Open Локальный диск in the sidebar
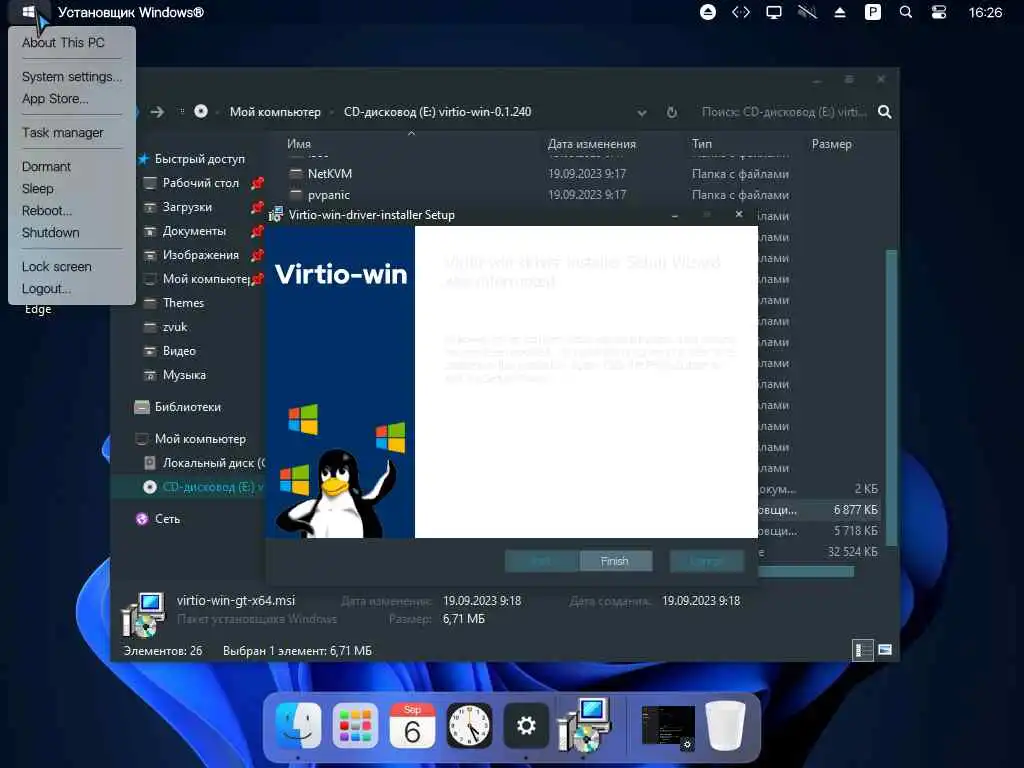This screenshot has width=1024, height=768. [214, 463]
